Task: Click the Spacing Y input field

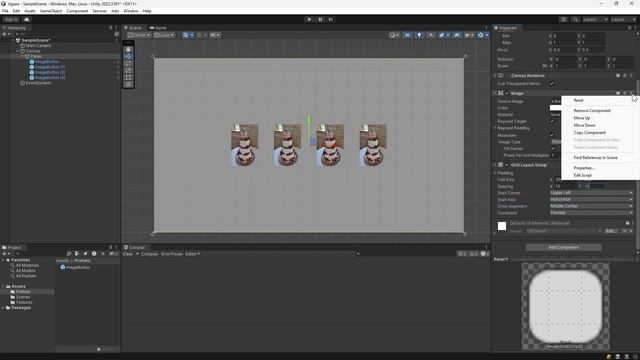Action: [594, 186]
